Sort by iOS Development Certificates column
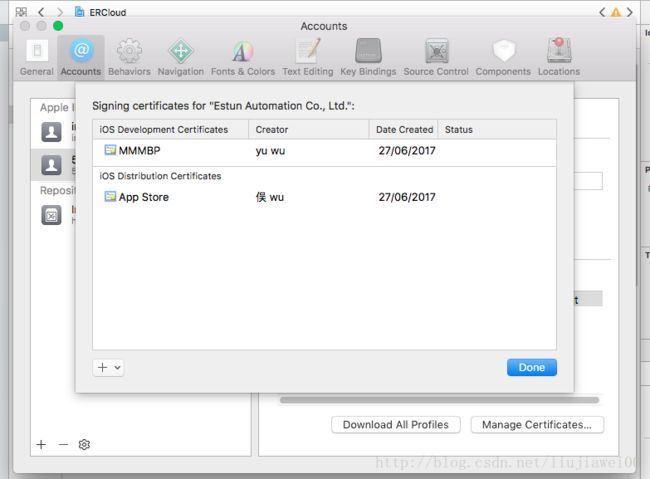This screenshot has height=479, width=650. (x=170, y=129)
